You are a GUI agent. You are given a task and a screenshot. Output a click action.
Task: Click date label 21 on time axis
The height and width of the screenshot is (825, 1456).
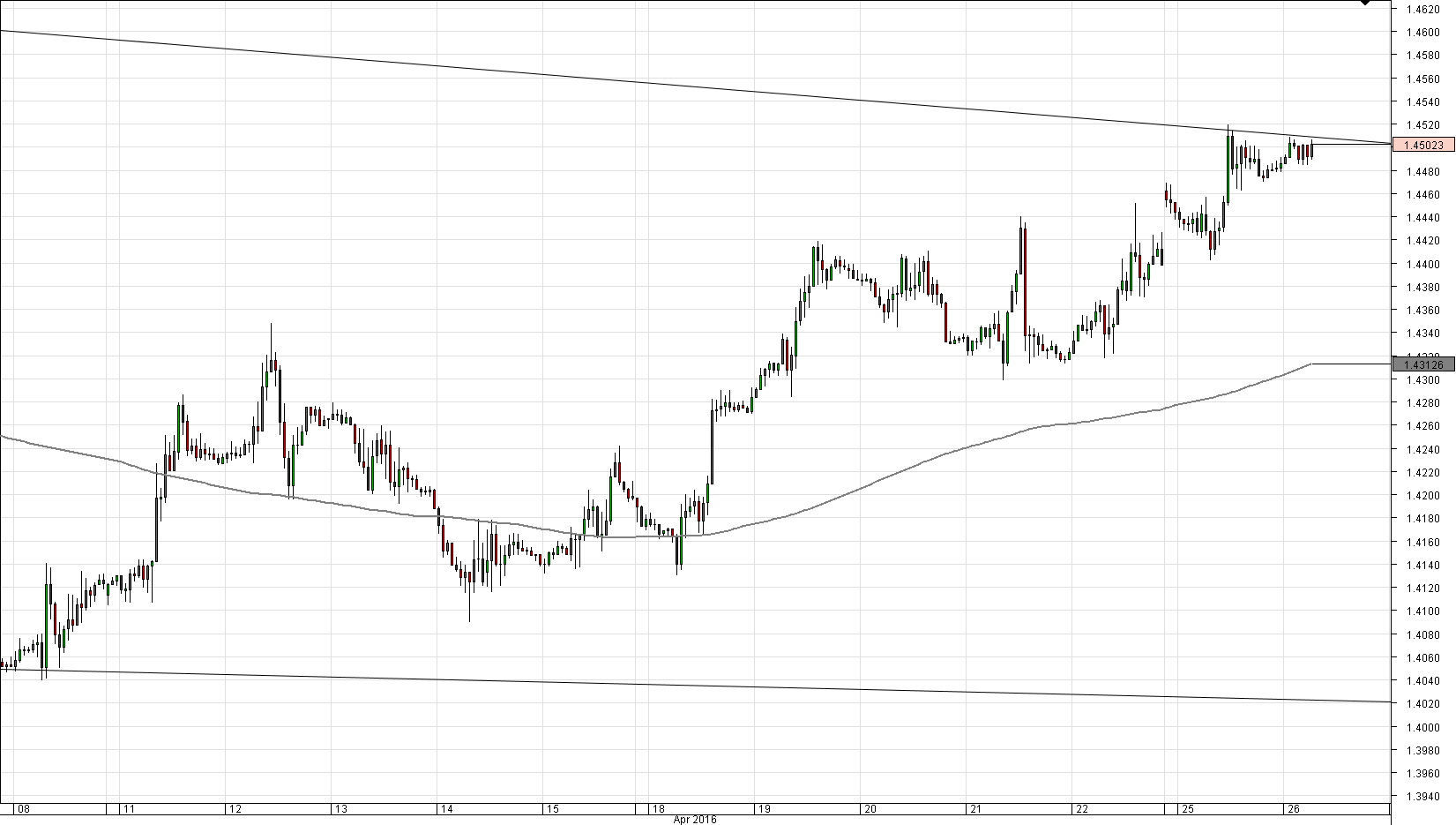coord(976,808)
